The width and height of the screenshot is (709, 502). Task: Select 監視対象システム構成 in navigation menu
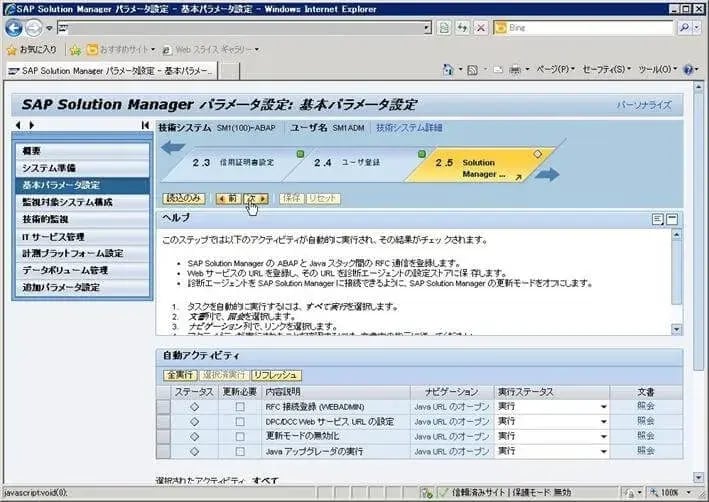pyautogui.click(x=82, y=202)
